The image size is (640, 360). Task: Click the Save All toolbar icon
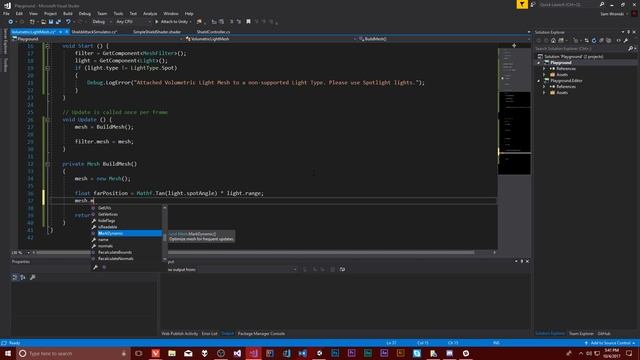tap(58, 22)
